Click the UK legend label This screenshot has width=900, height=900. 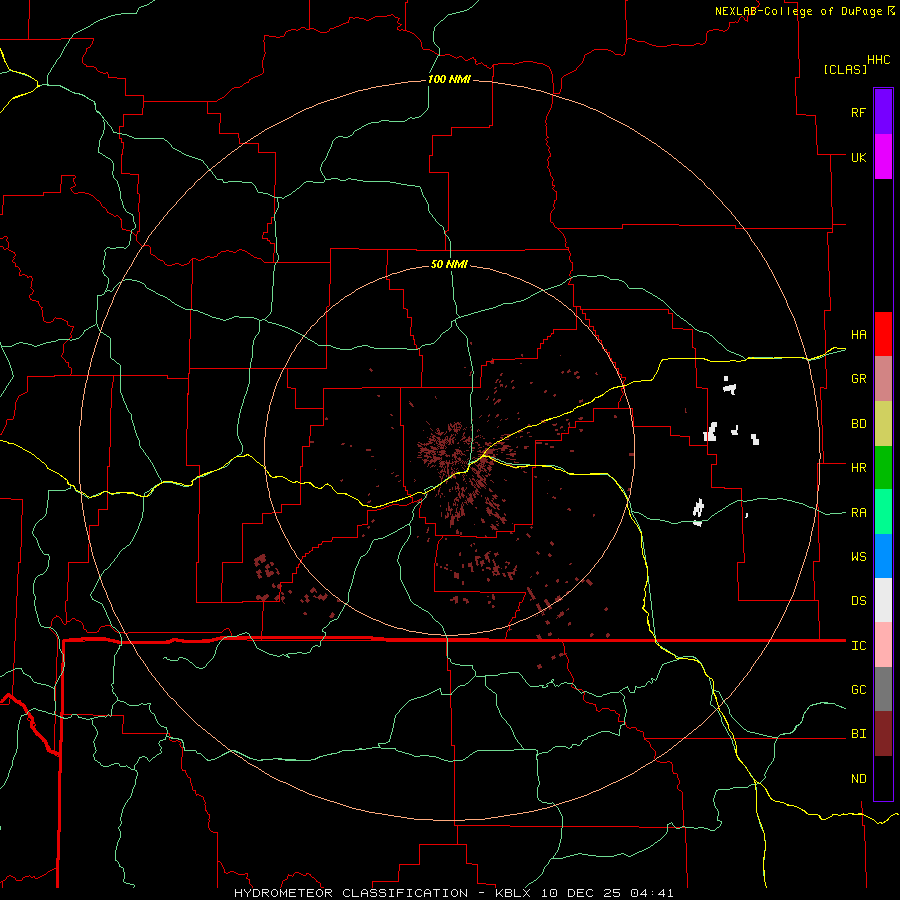coord(858,157)
